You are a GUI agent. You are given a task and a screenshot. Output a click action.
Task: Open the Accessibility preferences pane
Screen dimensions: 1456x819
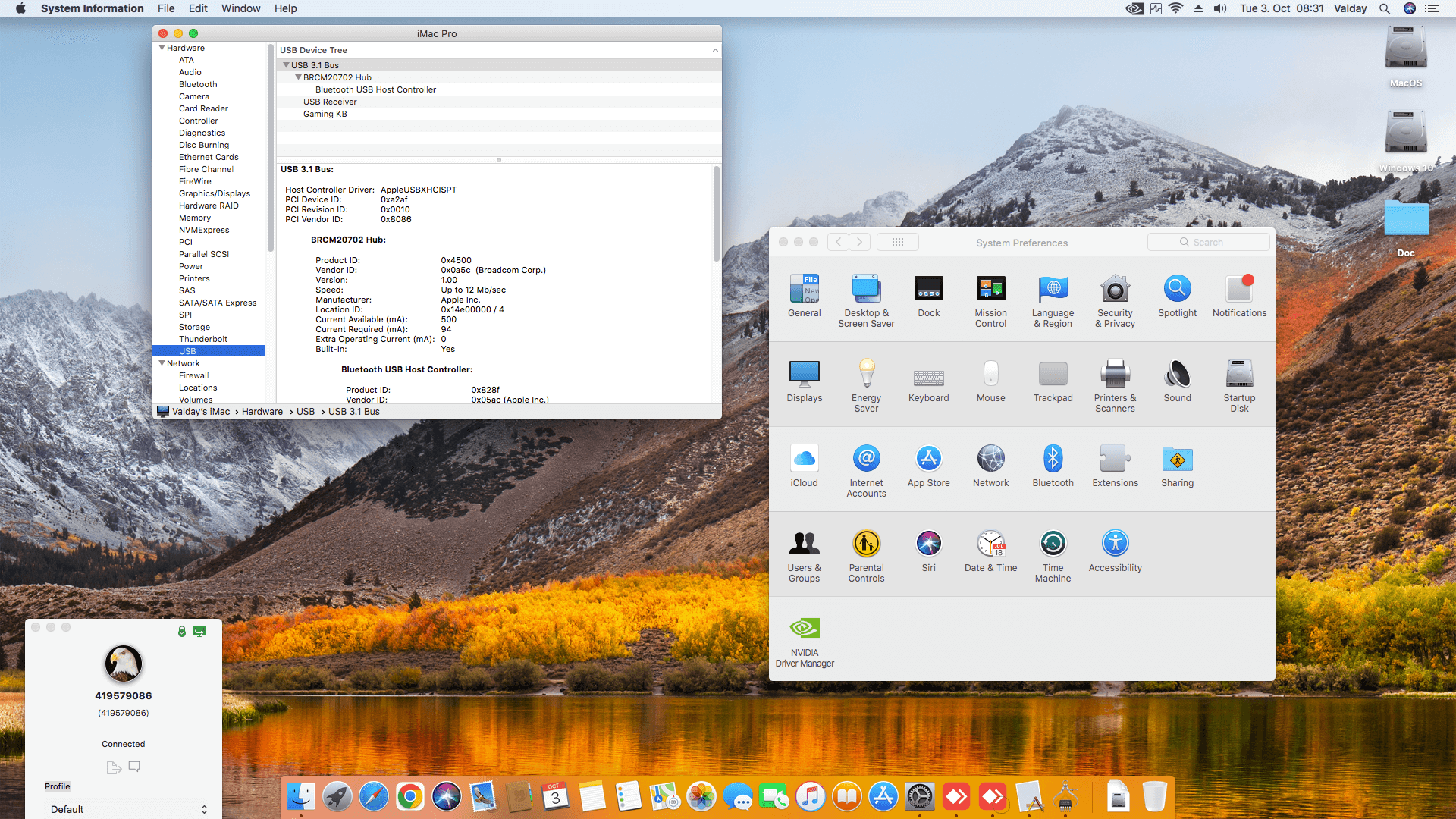(x=1115, y=551)
